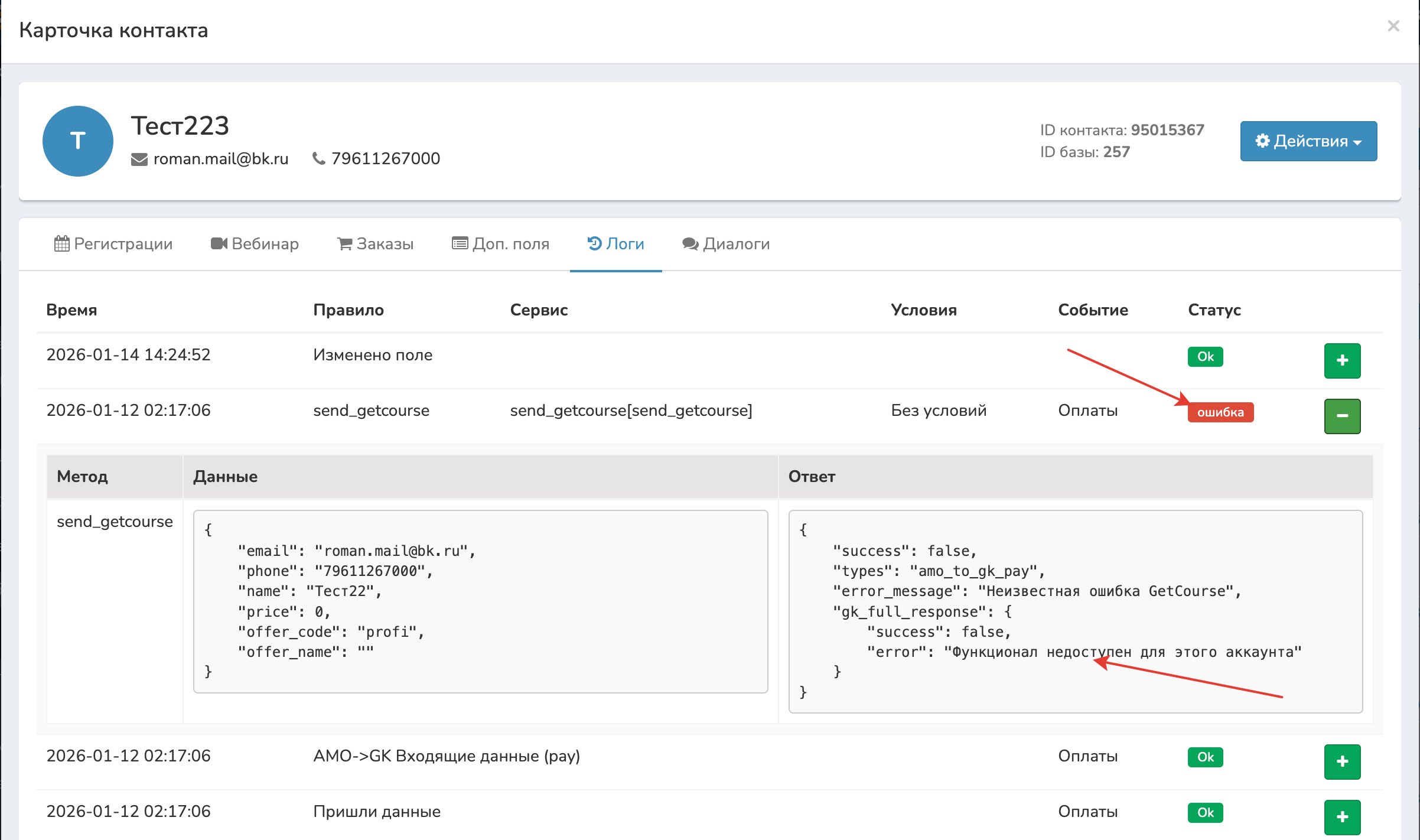Click the envelope icon next to email
Viewport: 1420px width, 840px height.
[139, 159]
